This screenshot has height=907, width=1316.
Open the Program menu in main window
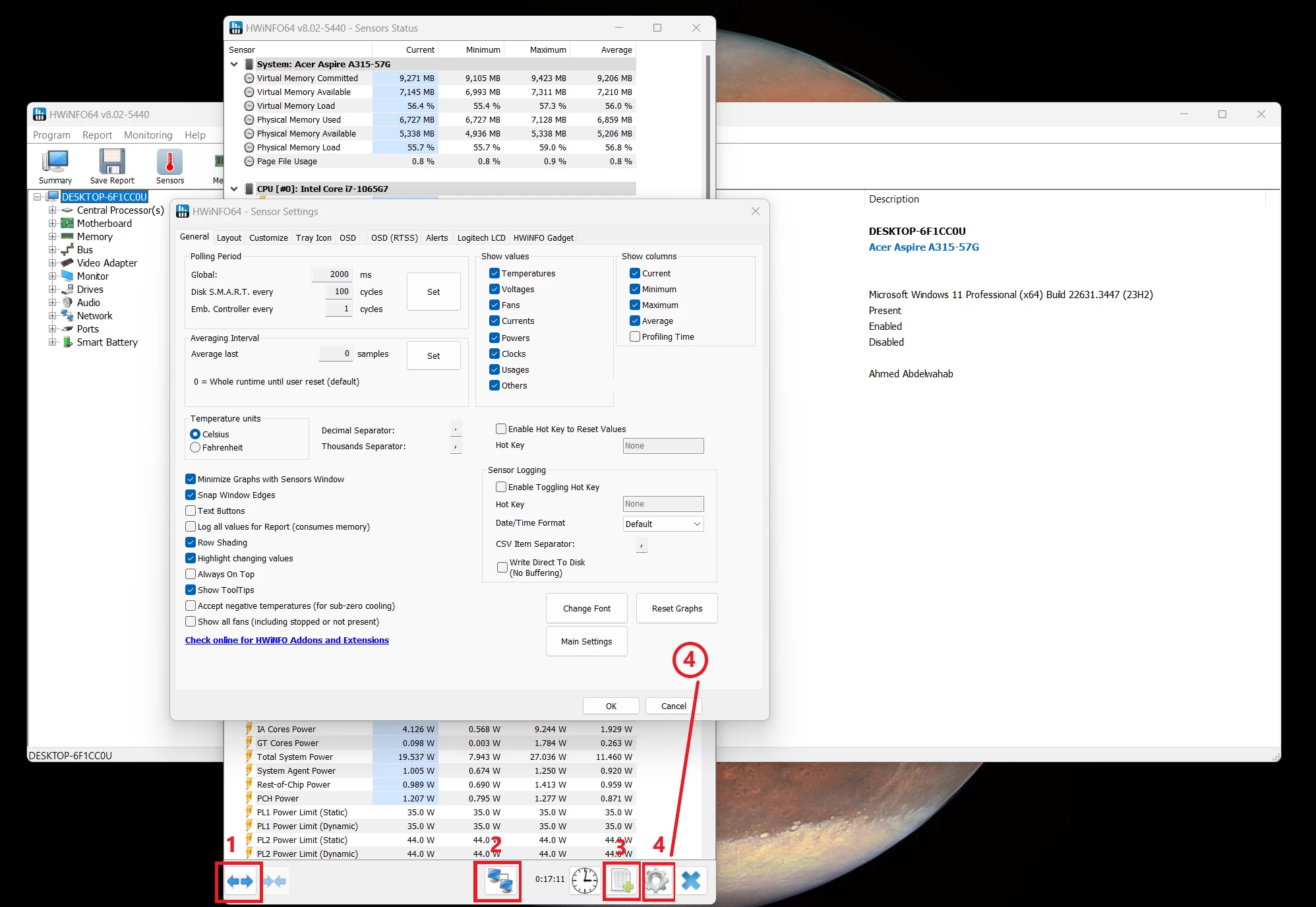(51, 135)
